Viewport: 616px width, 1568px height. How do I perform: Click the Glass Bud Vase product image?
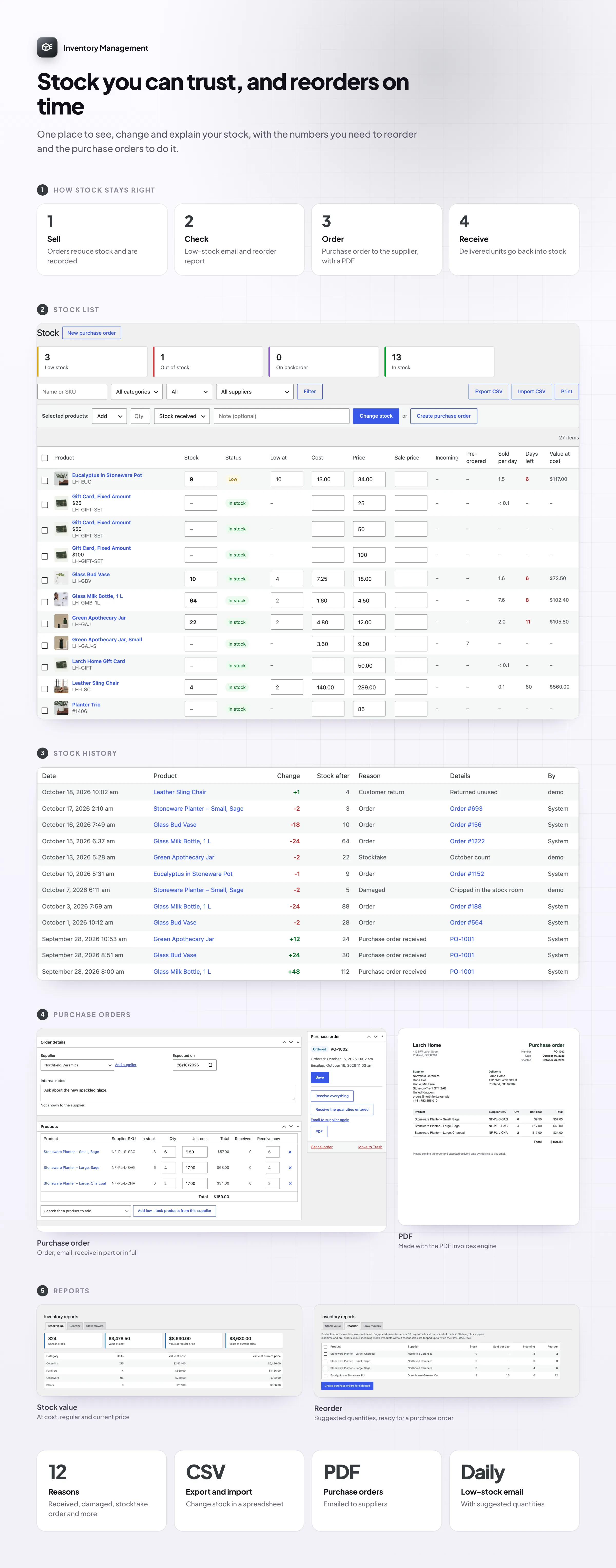click(62, 578)
